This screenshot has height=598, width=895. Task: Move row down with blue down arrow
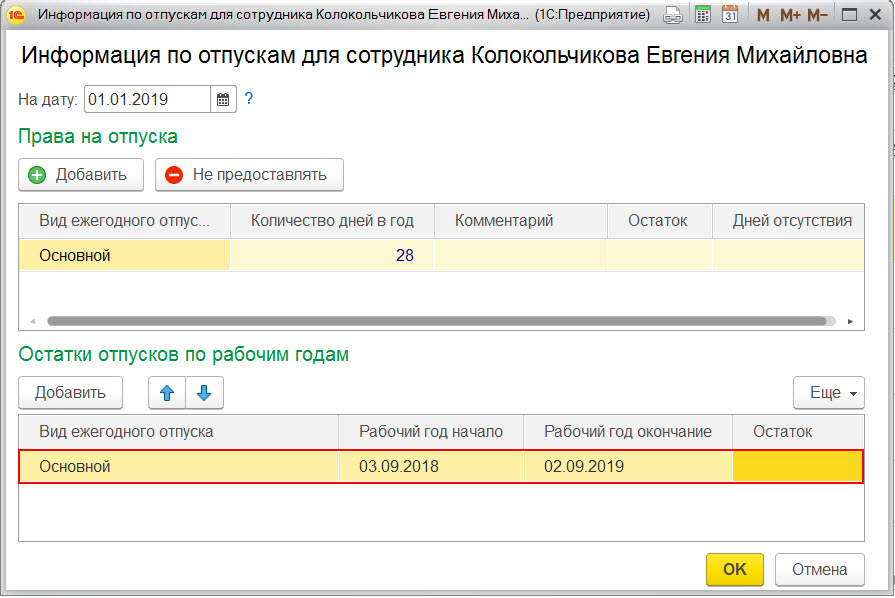204,393
